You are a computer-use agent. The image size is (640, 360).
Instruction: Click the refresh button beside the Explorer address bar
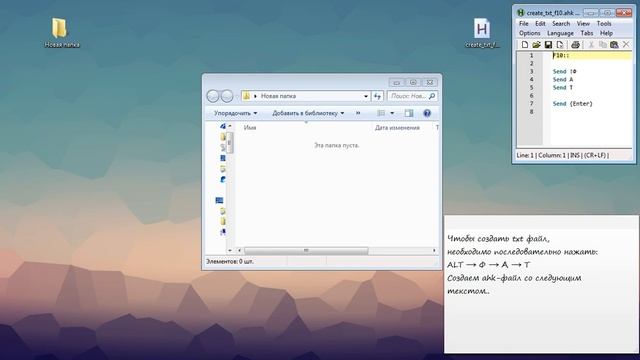(378, 96)
